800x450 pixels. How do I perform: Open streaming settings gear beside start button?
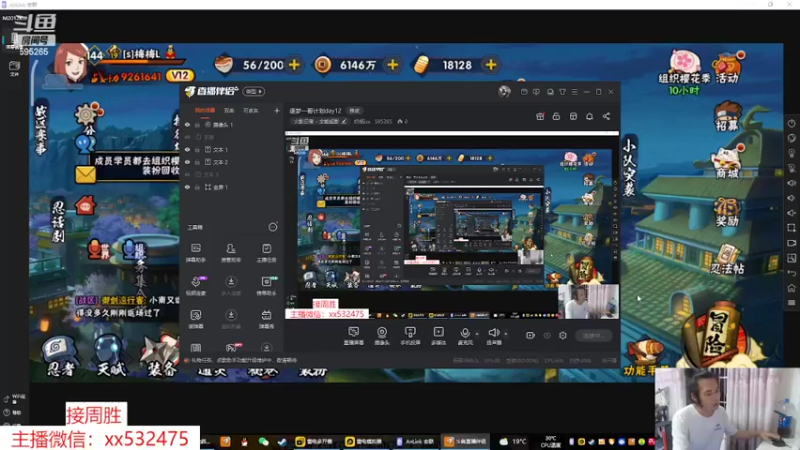(x=563, y=335)
